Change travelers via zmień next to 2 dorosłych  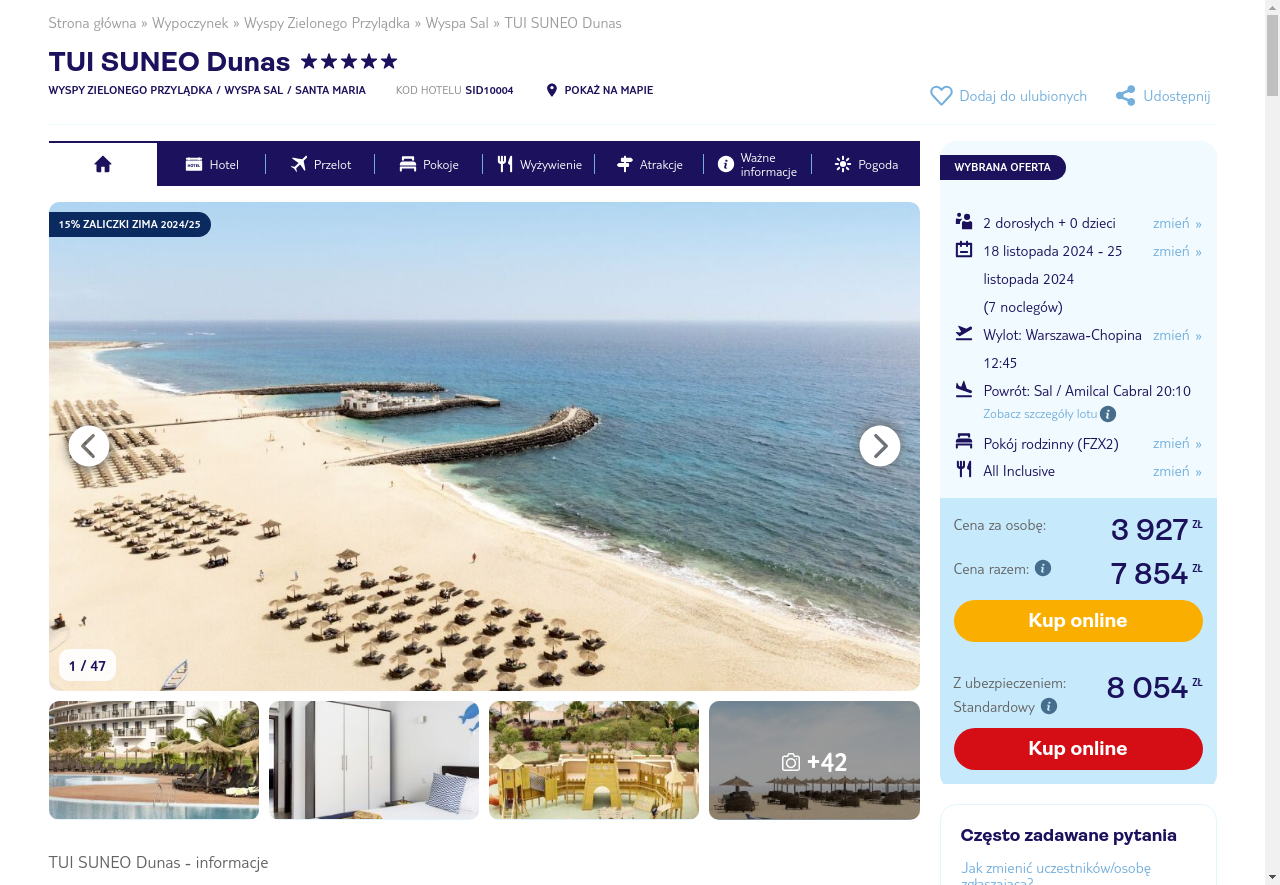[x=1177, y=223]
